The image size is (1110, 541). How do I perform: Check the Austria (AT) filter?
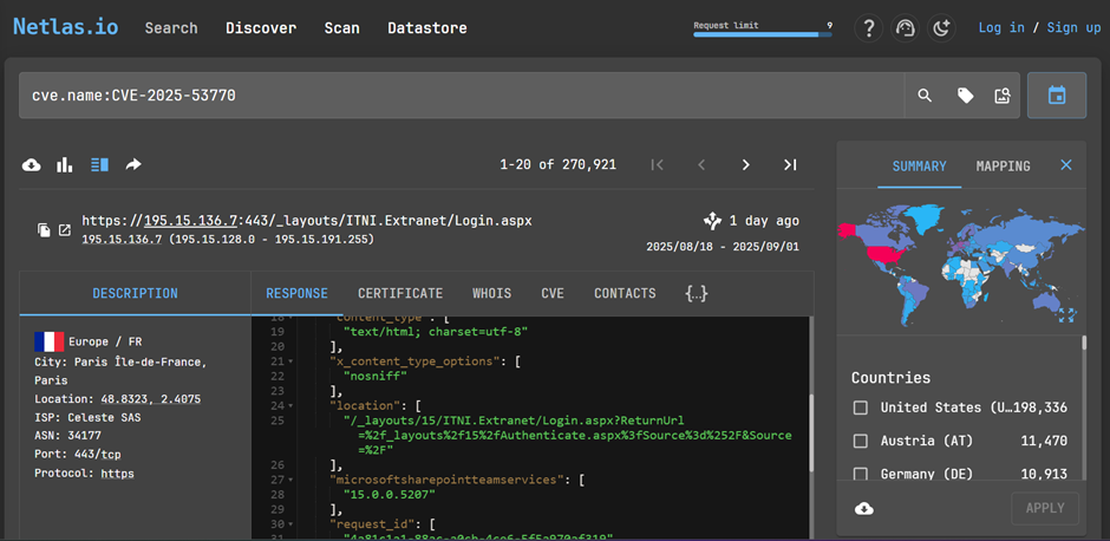tap(860, 441)
